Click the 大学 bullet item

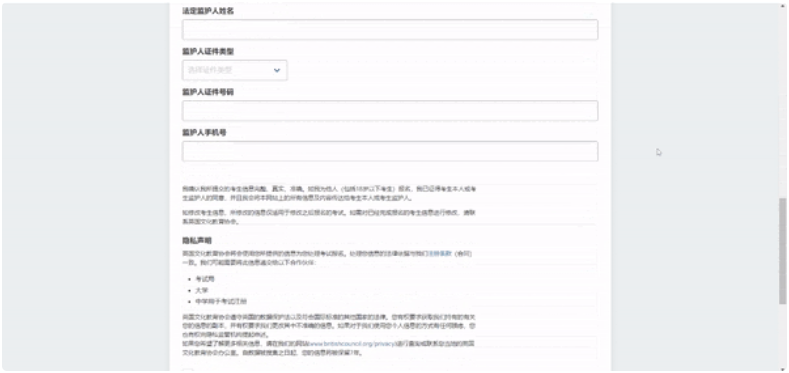click(x=202, y=290)
